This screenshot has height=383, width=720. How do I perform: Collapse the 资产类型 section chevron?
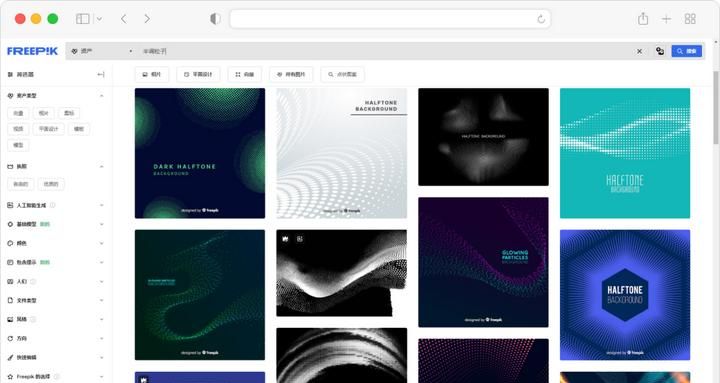[x=101, y=96]
